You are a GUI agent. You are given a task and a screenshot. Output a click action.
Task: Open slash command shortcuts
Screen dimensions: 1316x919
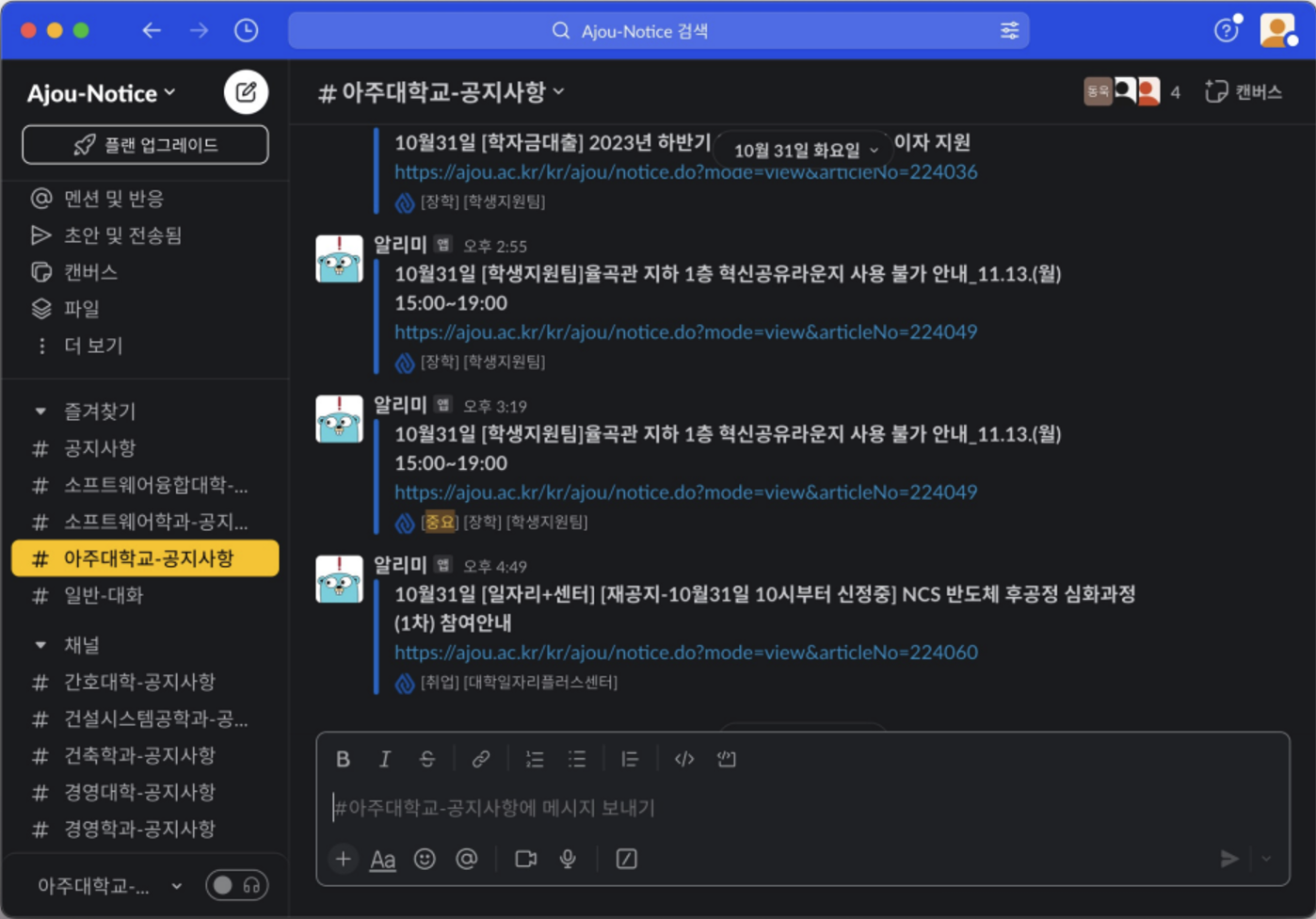pyautogui.click(x=627, y=859)
